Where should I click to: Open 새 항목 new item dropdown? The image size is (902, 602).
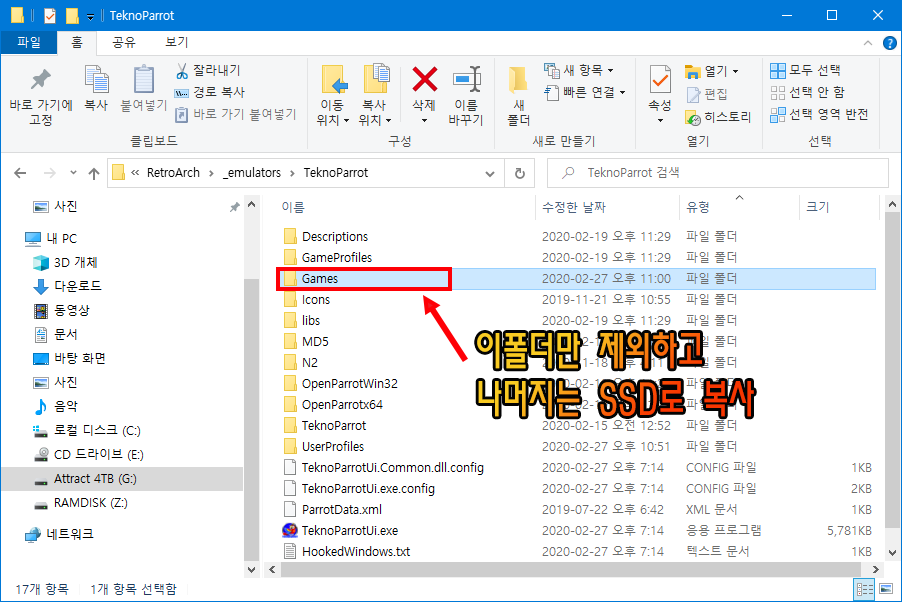click(x=579, y=70)
